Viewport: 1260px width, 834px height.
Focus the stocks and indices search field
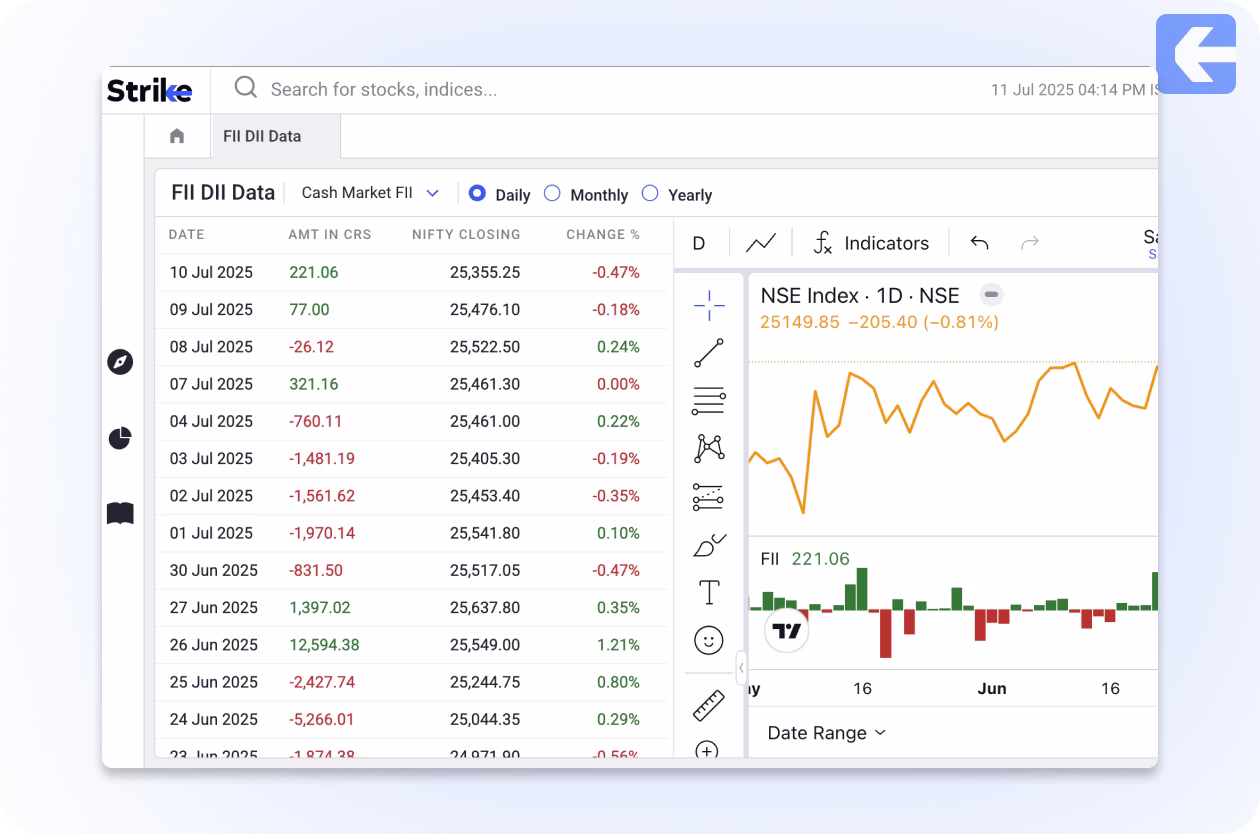pyautogui.click(x=384, y=90)
